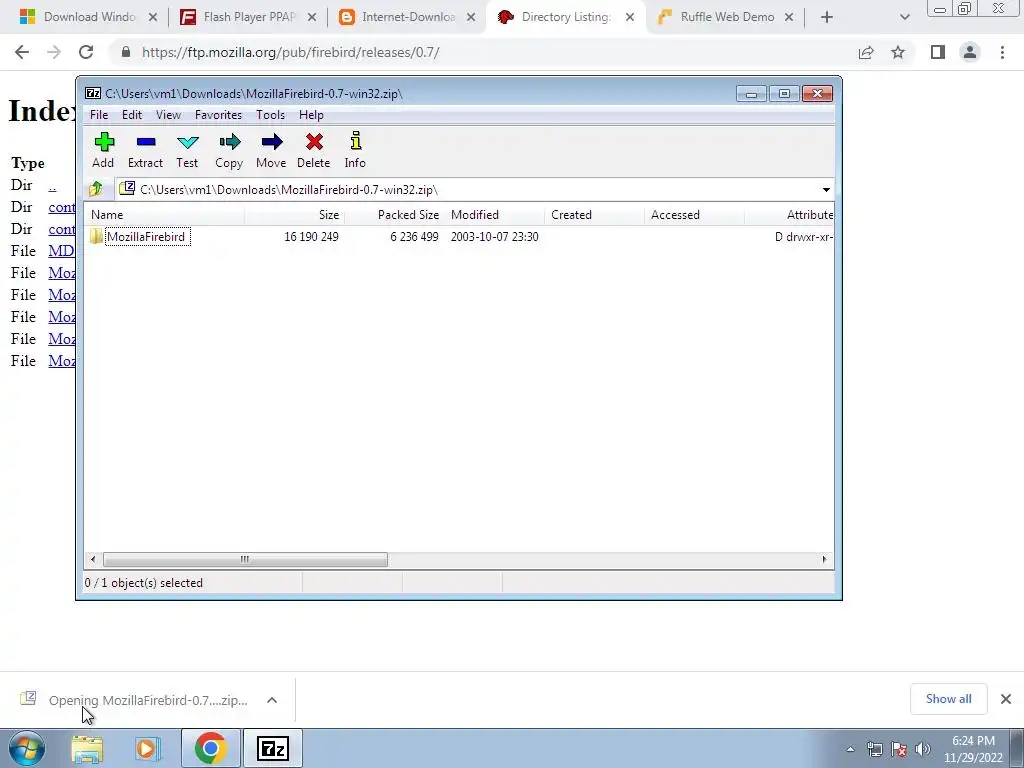Image resolution: width=1024 pixels, height=768 pixels.
Task: Open the MozillaFirebird folder entry
Action: tap(146, 236)
